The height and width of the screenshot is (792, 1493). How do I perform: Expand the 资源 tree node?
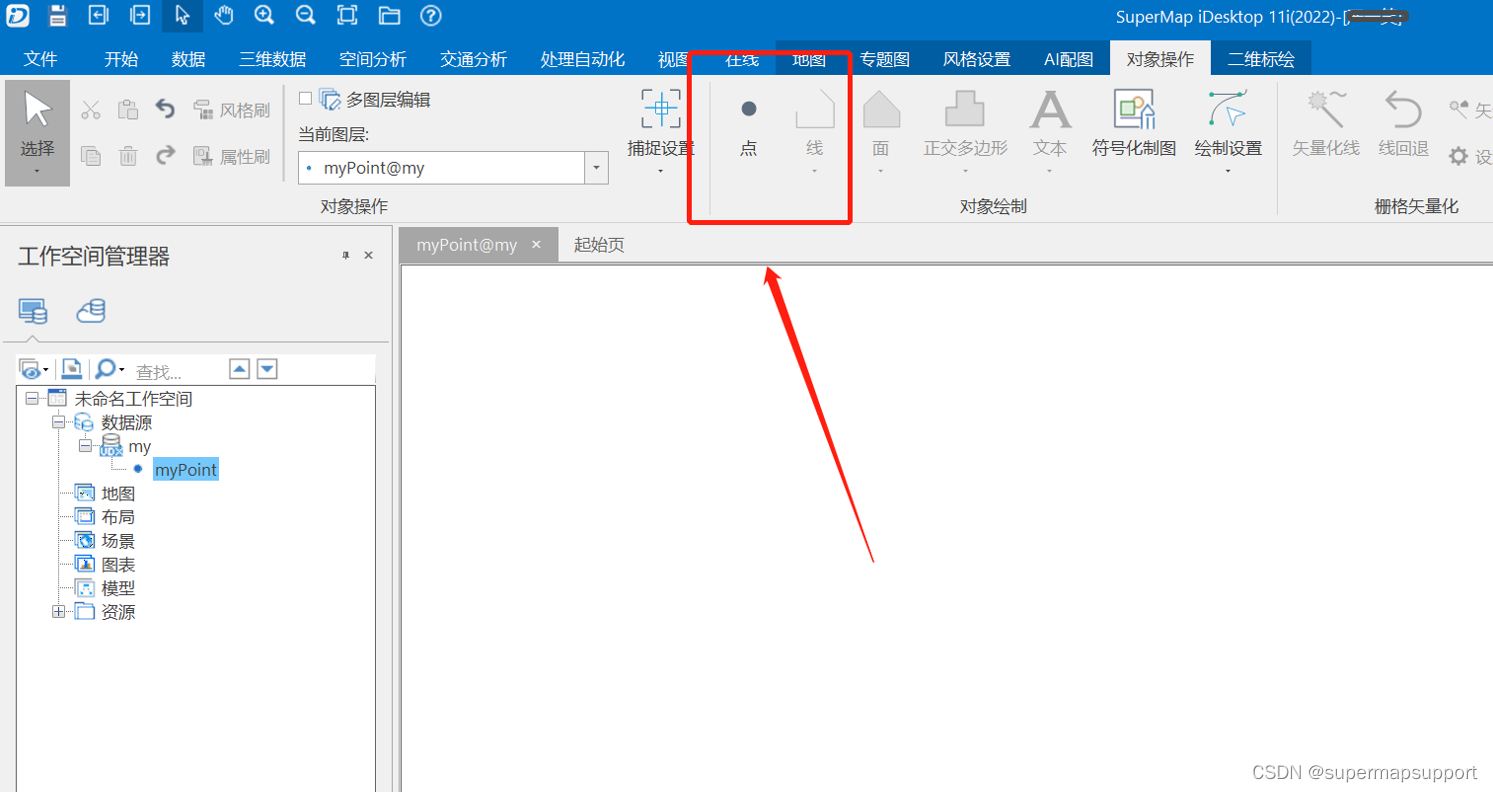(58, 612)
